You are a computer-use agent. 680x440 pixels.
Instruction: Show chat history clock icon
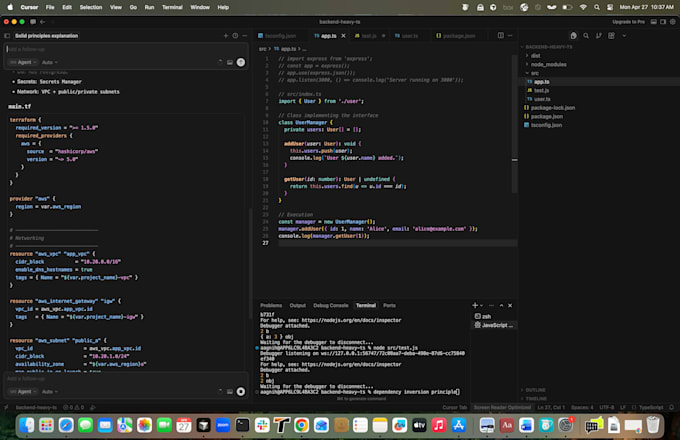235,36
